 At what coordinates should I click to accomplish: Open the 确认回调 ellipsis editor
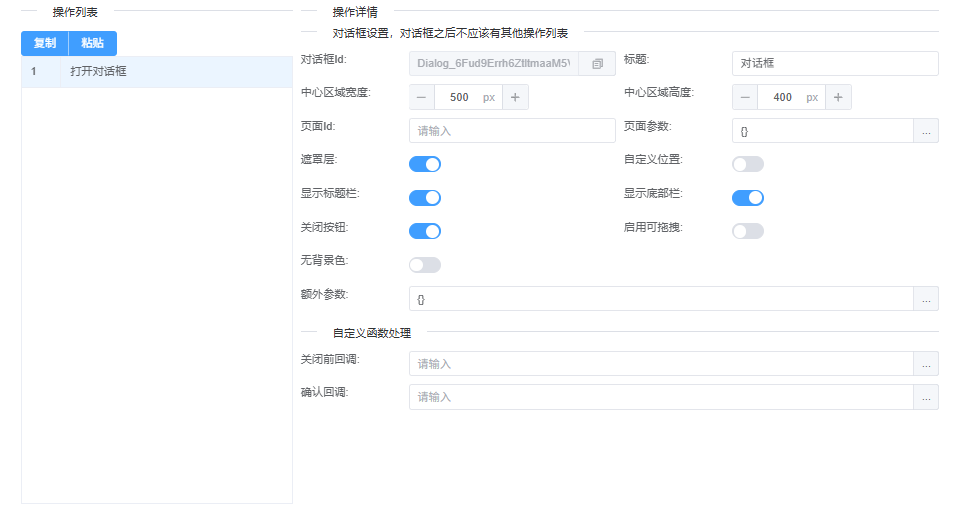pos(926,397)
